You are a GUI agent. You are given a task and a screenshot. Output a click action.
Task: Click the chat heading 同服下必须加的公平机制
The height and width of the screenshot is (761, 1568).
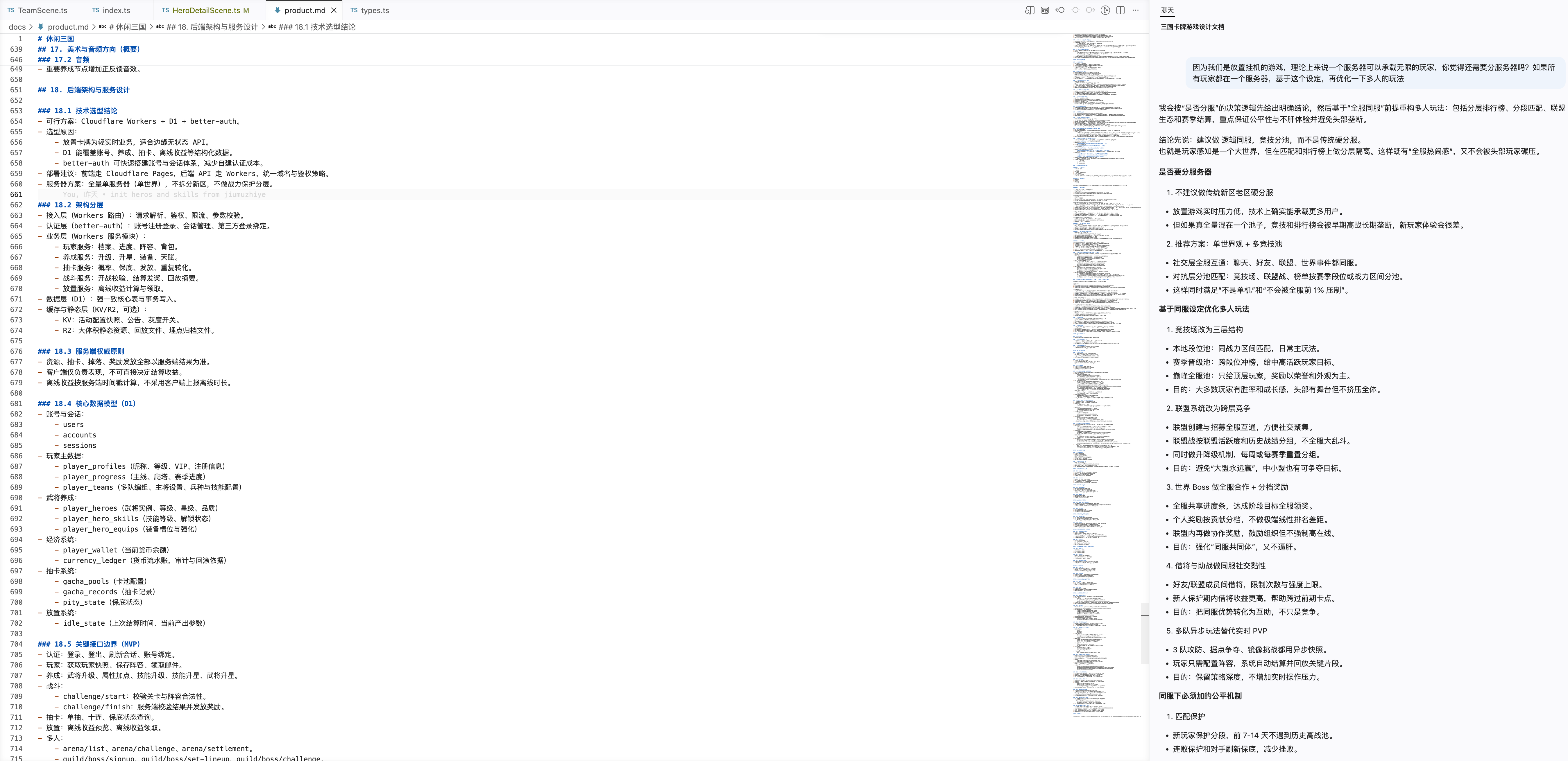(x=1200, y=696)
